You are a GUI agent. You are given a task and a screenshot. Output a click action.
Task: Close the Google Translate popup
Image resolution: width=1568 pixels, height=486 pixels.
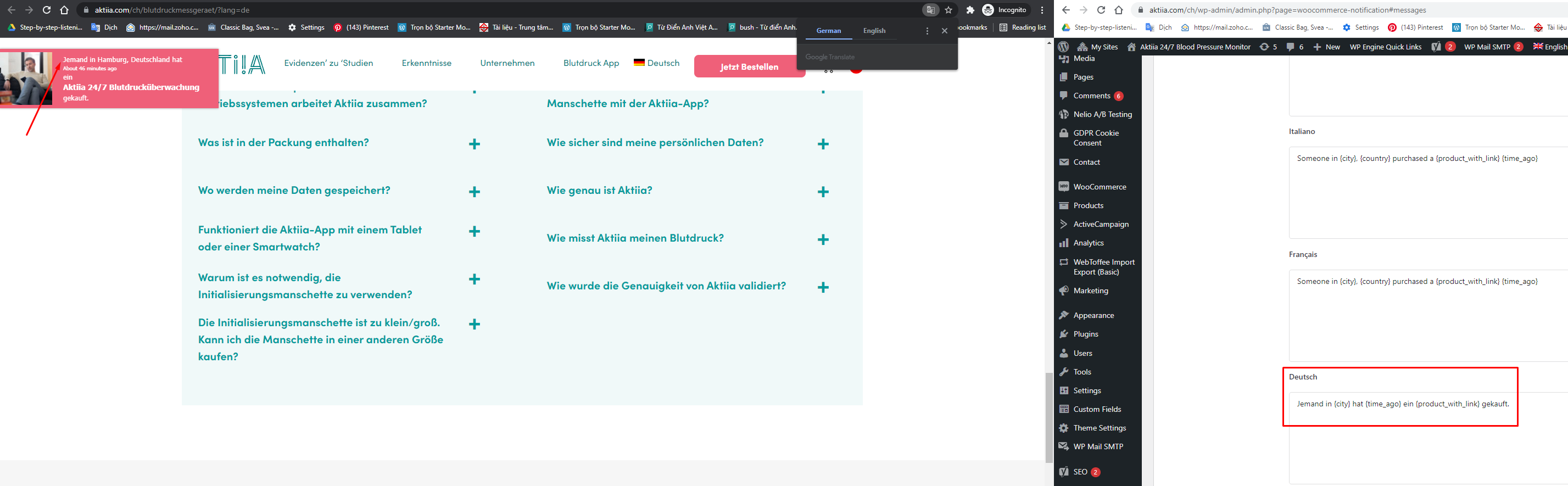tap(945, 31)
